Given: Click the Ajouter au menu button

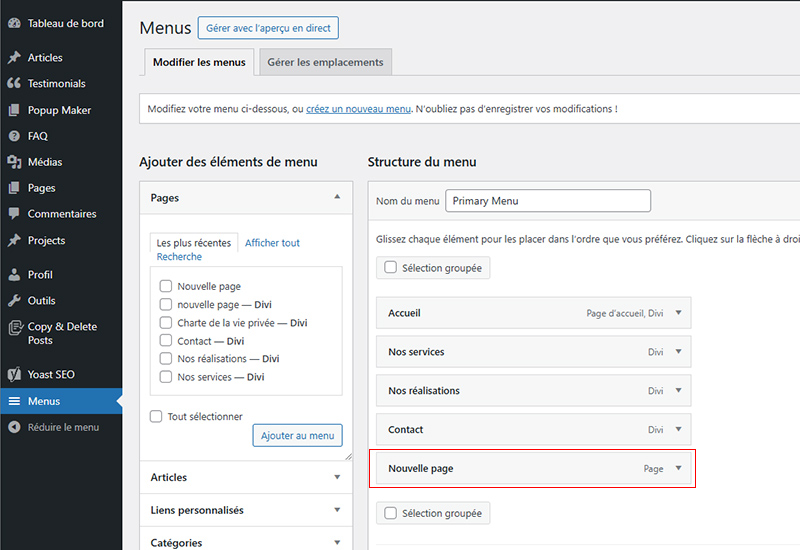Looking at the screenshot, I should (x=297, y=436).
